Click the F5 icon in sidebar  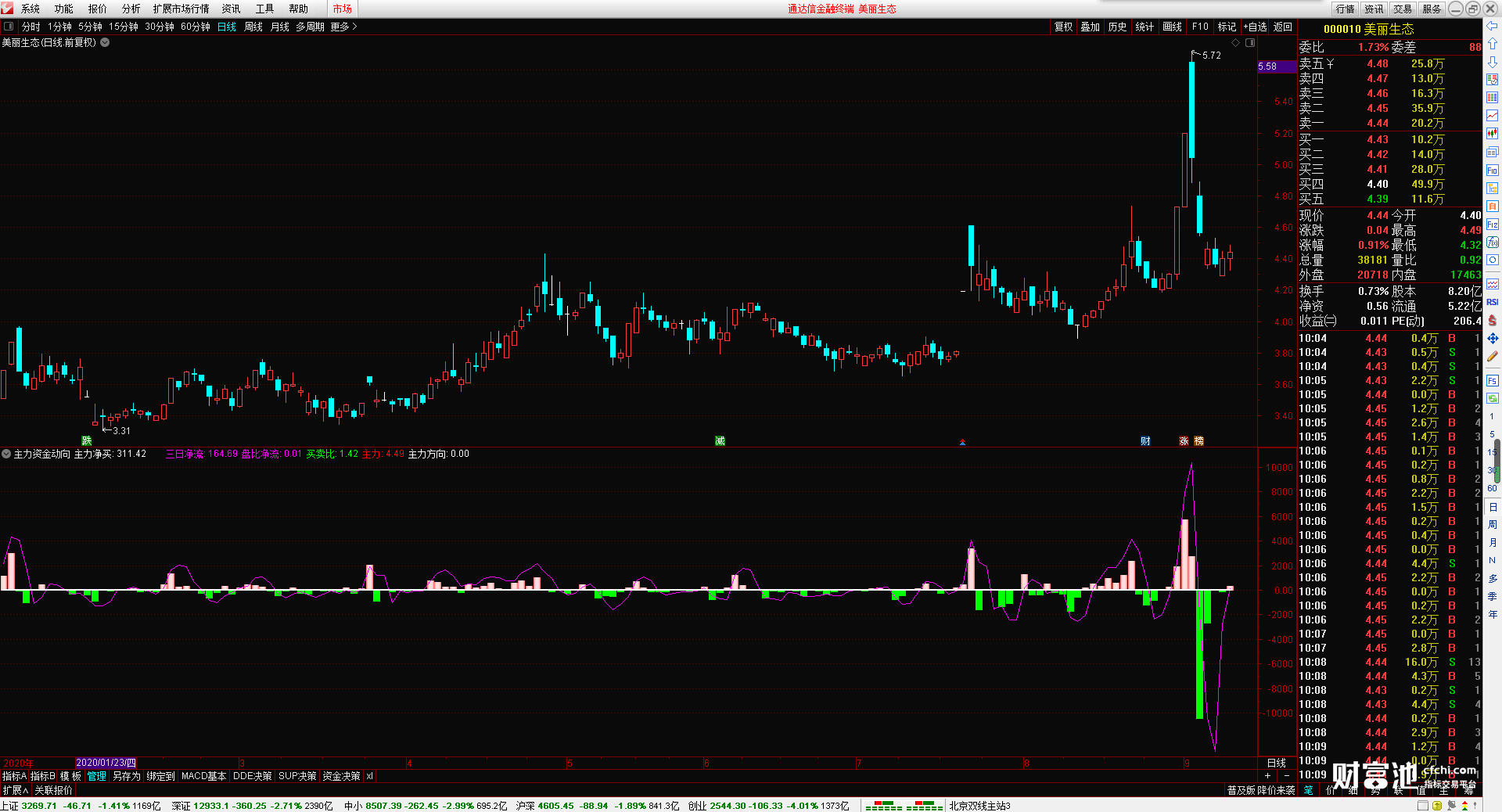(x=1492, y=380)
